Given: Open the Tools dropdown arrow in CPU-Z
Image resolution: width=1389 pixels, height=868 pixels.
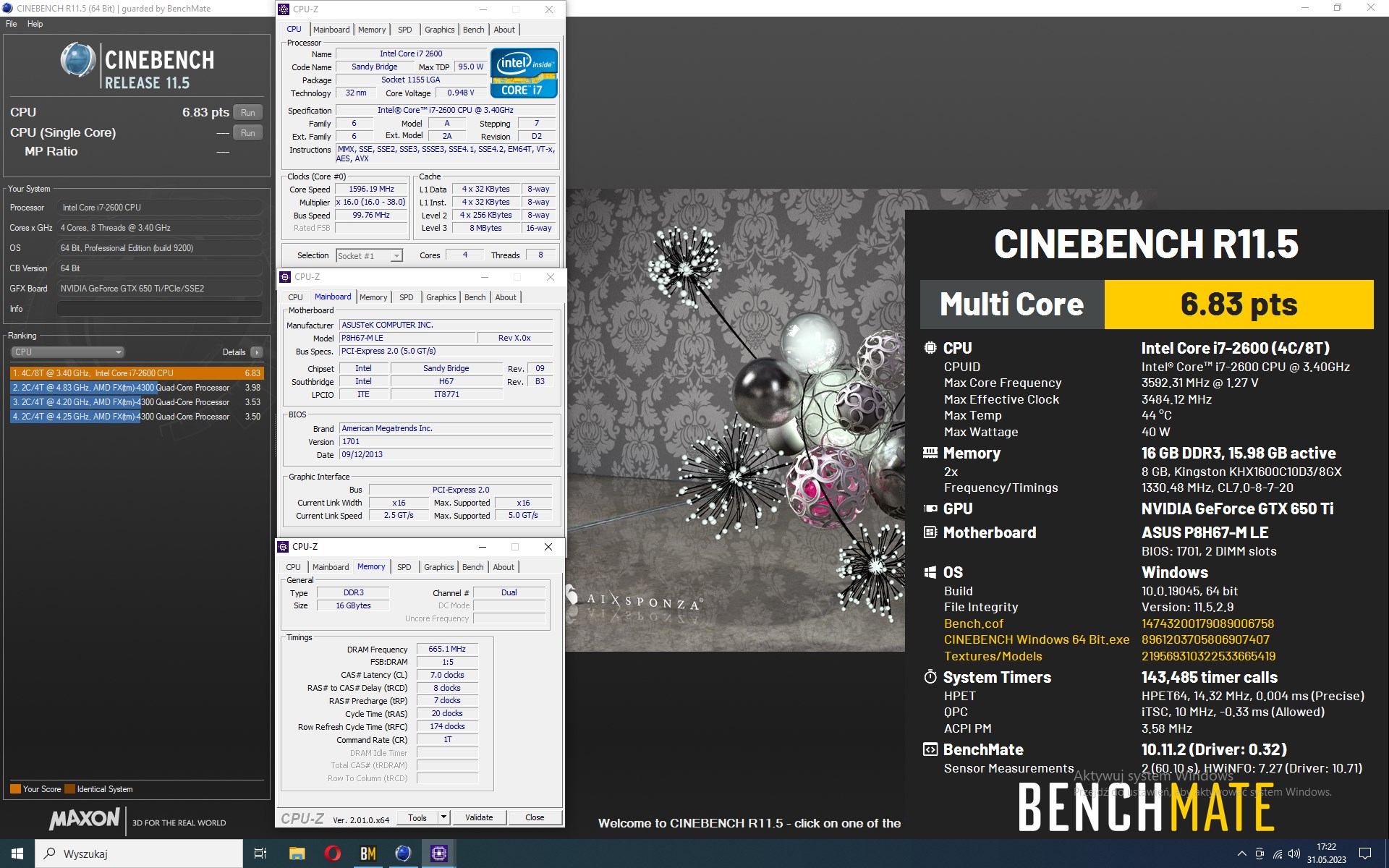Looking at the screenshot, I should pos(444,817).
